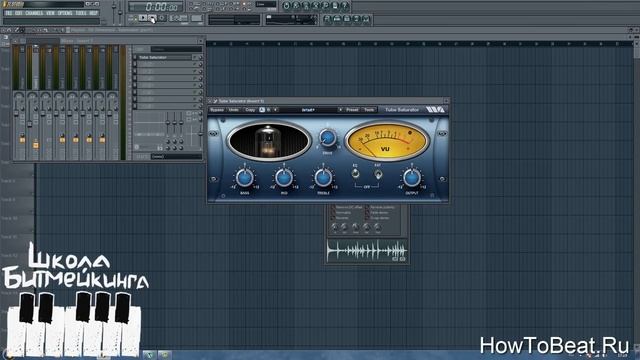Click the Waves logo in Tube Saturator
640x360 pixels.
pos(435,109)
